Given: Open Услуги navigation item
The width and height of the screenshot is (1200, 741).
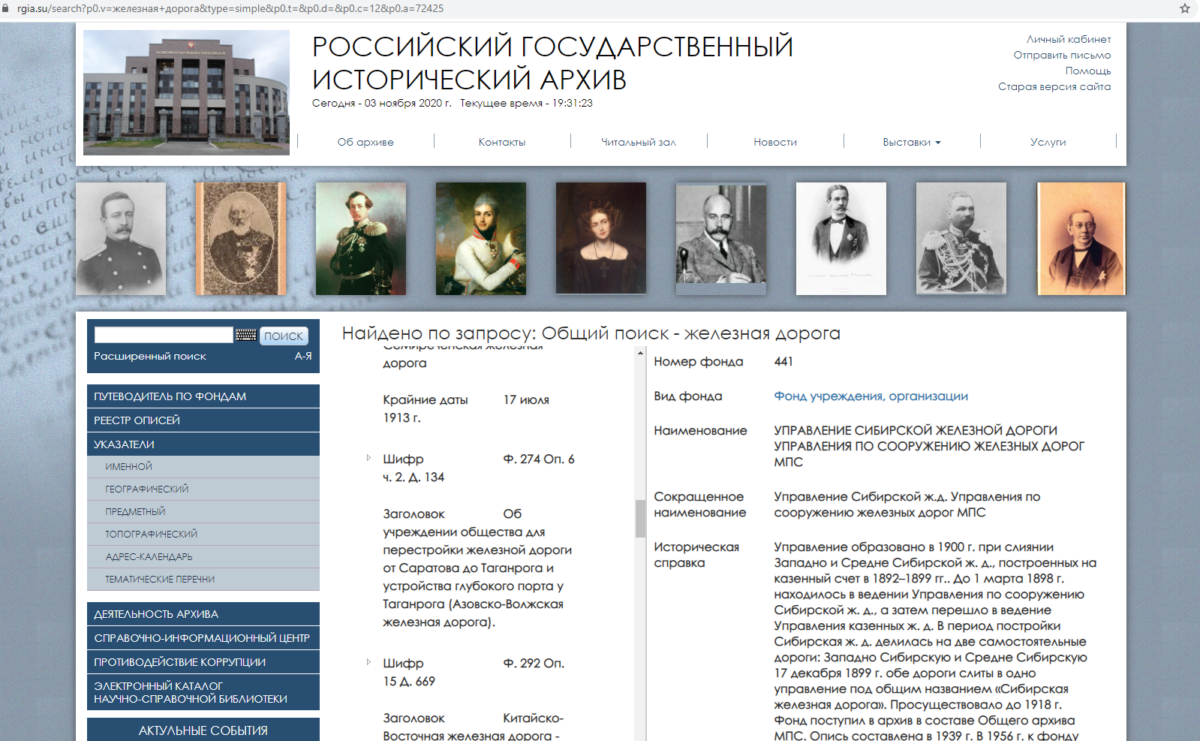Looking at the screenshot, I should tap(1048, 142).
